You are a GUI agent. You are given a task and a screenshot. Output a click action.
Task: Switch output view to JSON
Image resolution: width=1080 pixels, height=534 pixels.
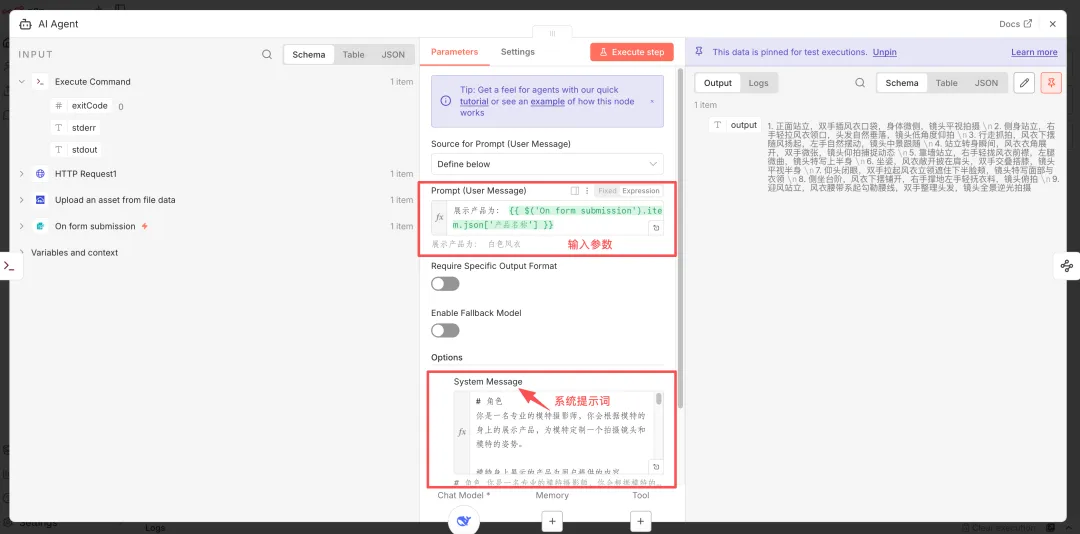click(x=986, y=83)
